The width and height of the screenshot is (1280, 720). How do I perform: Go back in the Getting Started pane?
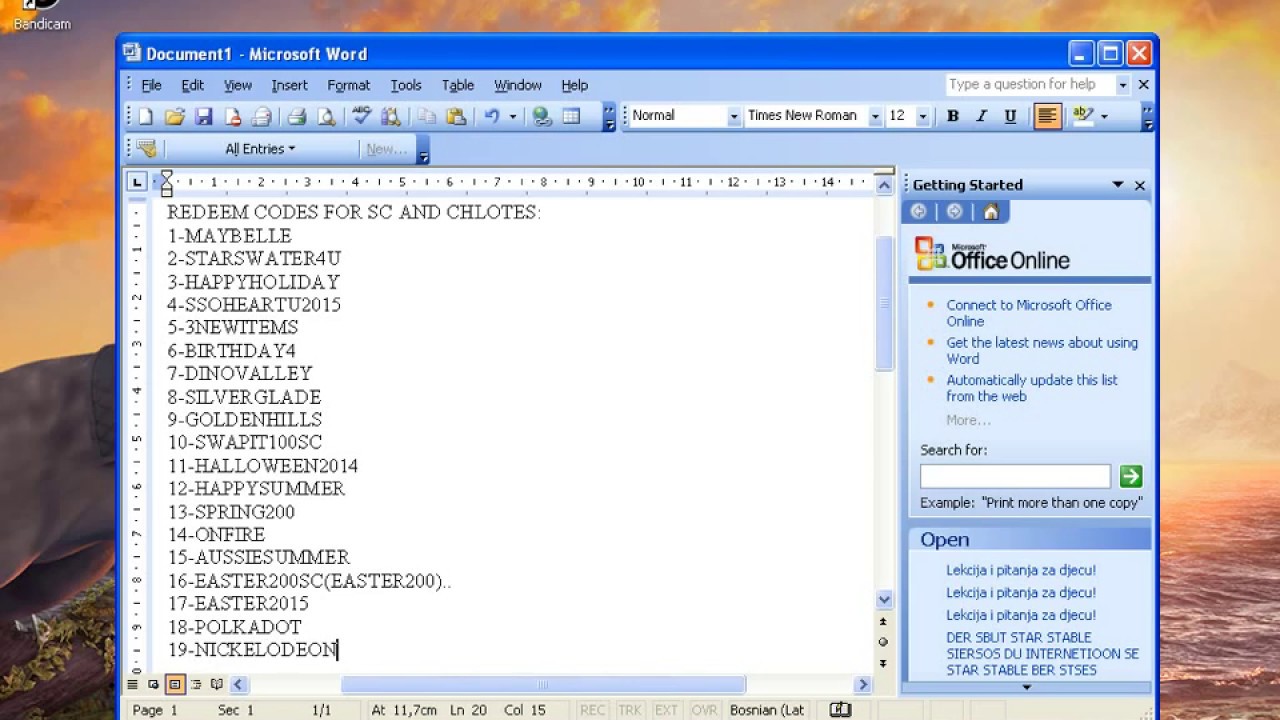coord(918,211)
